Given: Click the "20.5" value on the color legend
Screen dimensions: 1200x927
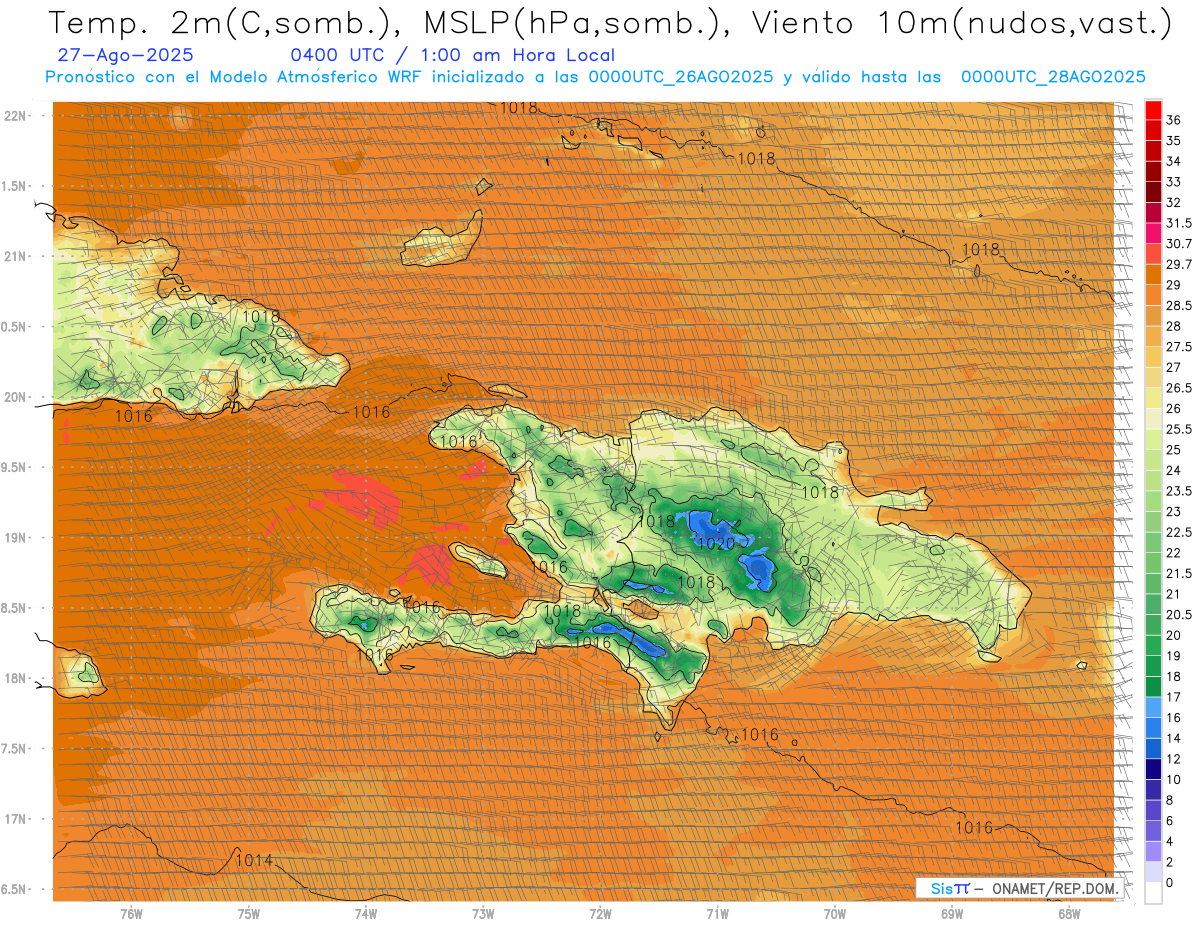Looking at the screenshot, I should click(x=1179, y=614).
